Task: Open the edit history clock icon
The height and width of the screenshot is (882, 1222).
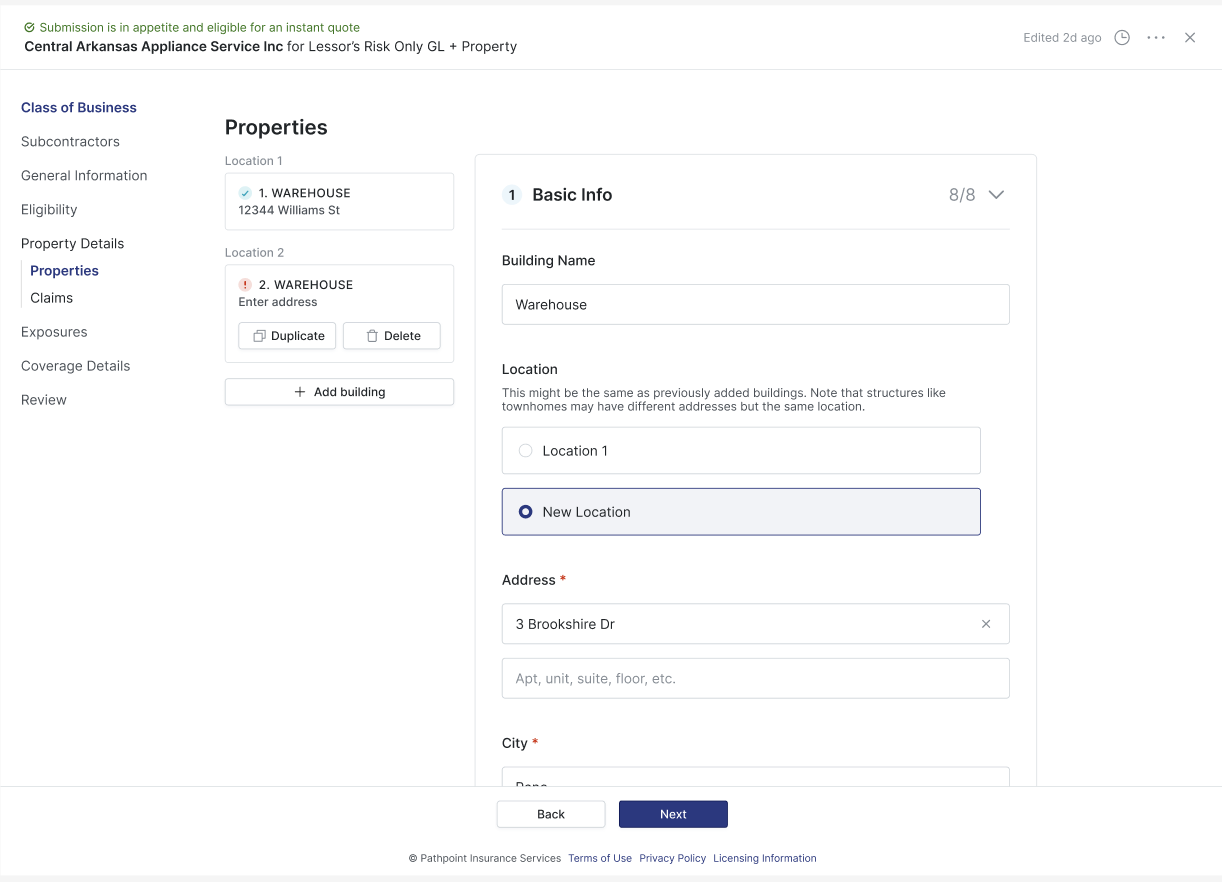Action: pyautogui.click(x=1122, y=38)
